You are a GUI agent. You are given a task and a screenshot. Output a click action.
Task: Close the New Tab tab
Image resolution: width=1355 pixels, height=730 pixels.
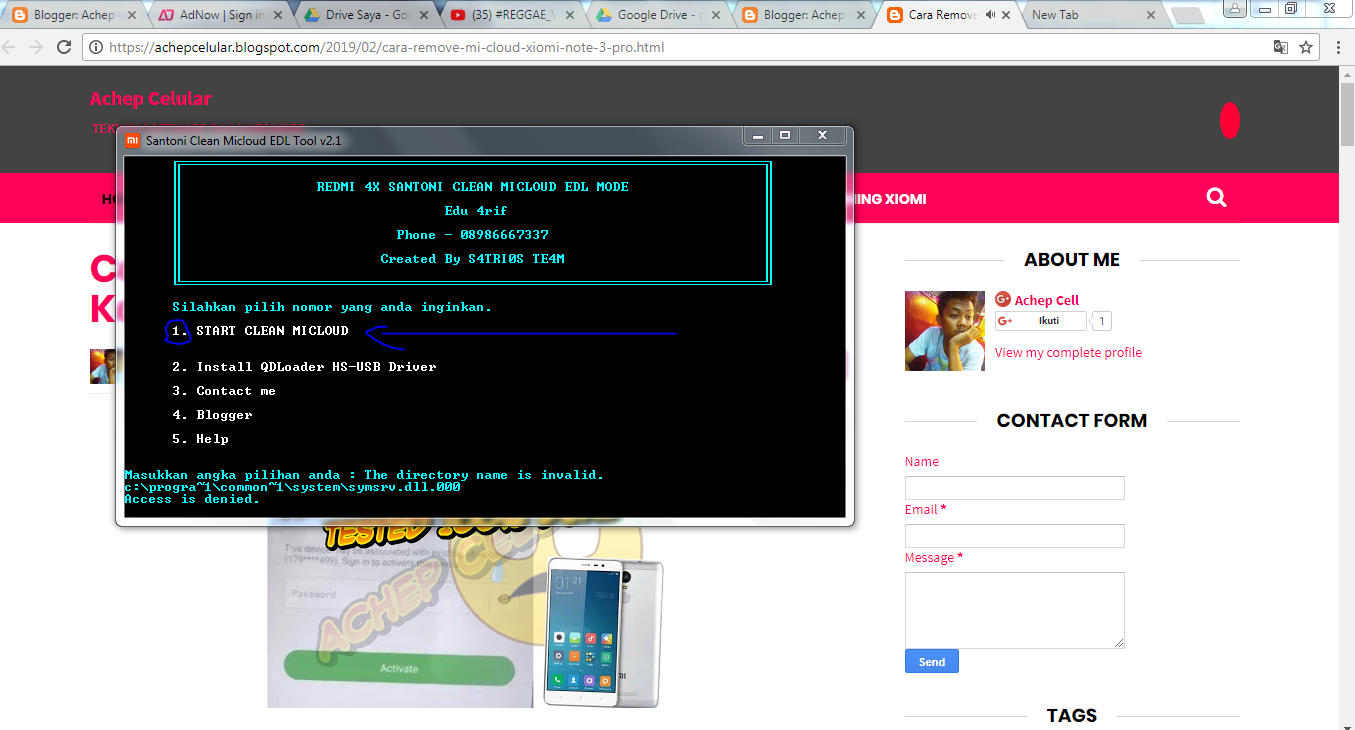1152,15
